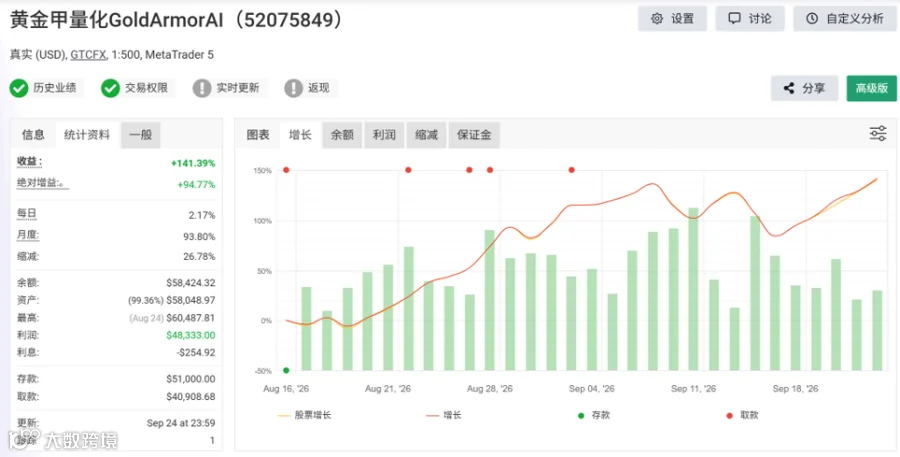Viewport: 900px width, 457px height.
Task: Click the 缩减 26.78% value
Action: coord(199,257)
